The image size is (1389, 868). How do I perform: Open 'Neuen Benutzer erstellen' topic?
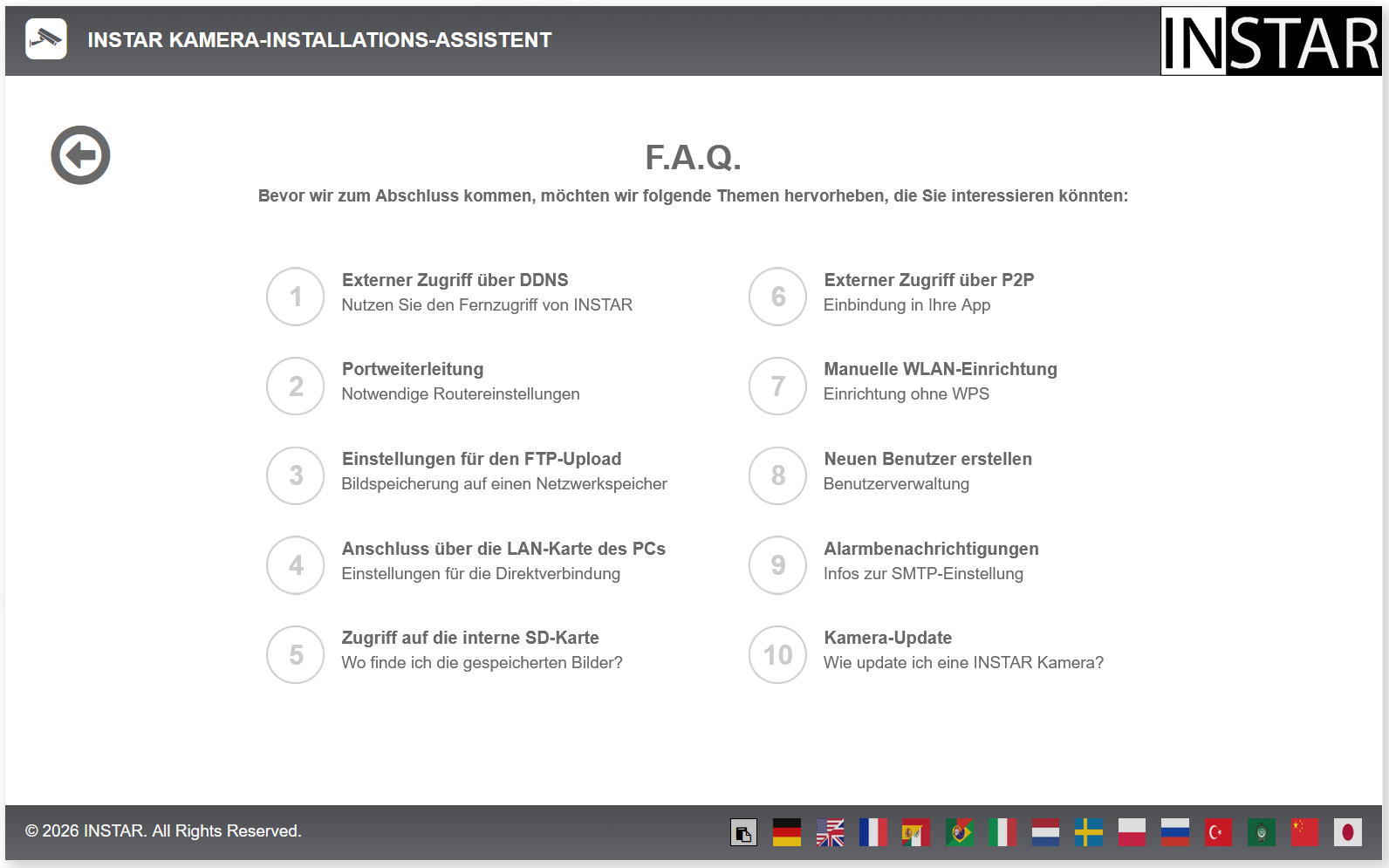(928, 459)
